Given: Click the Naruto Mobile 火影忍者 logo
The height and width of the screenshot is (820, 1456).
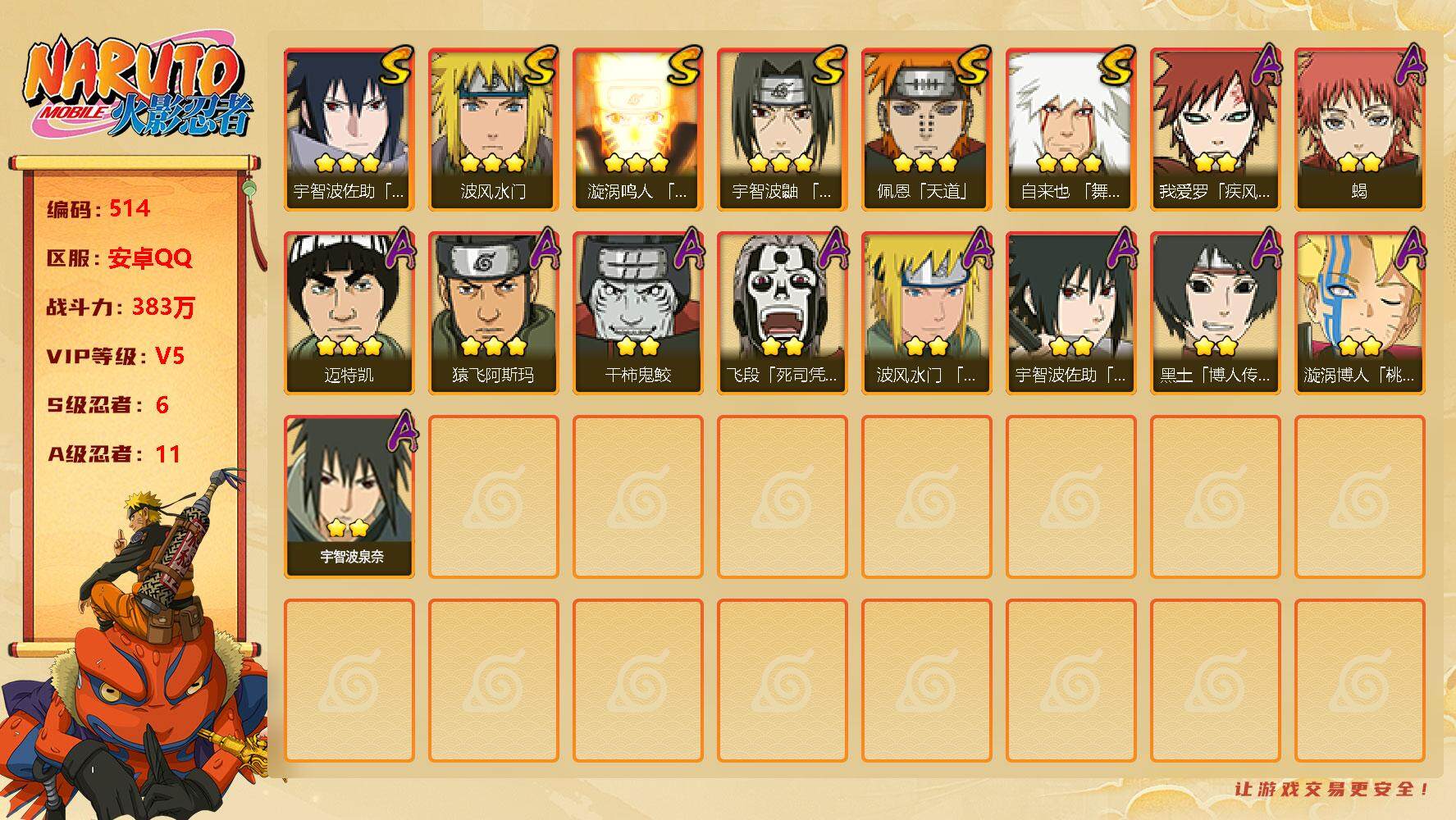Looking at the screenshot, I should coord(138,90).
